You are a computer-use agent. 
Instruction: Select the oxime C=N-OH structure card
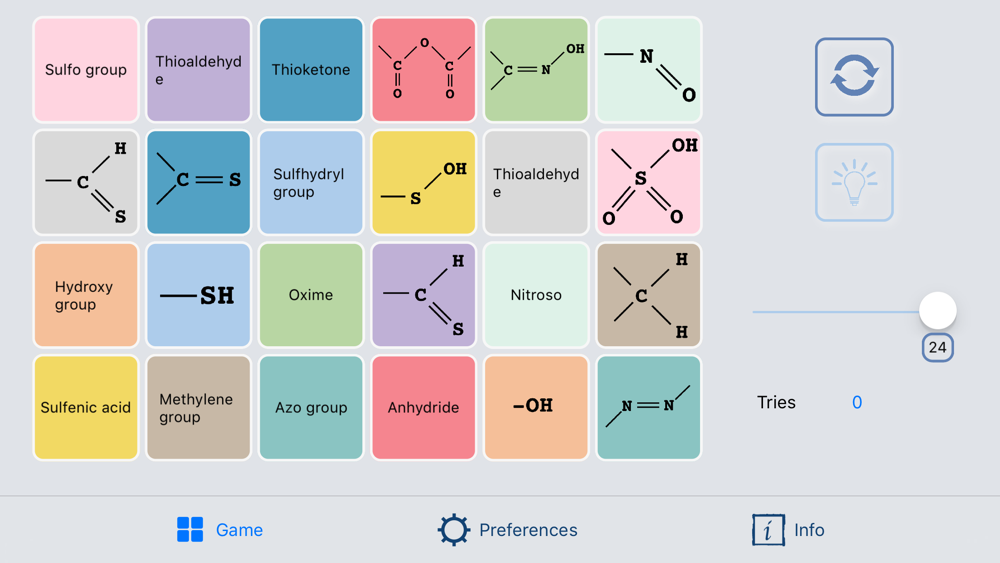click(x=536, y=69)
